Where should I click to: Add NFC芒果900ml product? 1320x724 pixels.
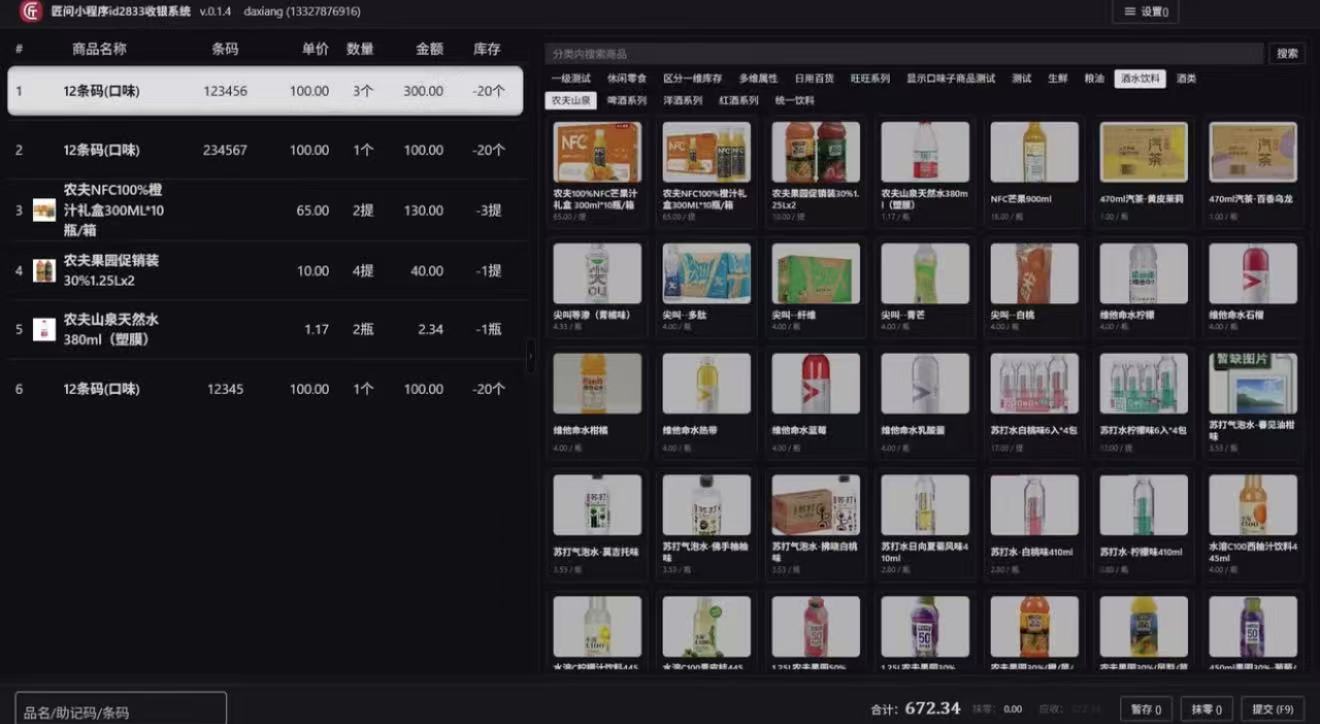click(1035, 171)
